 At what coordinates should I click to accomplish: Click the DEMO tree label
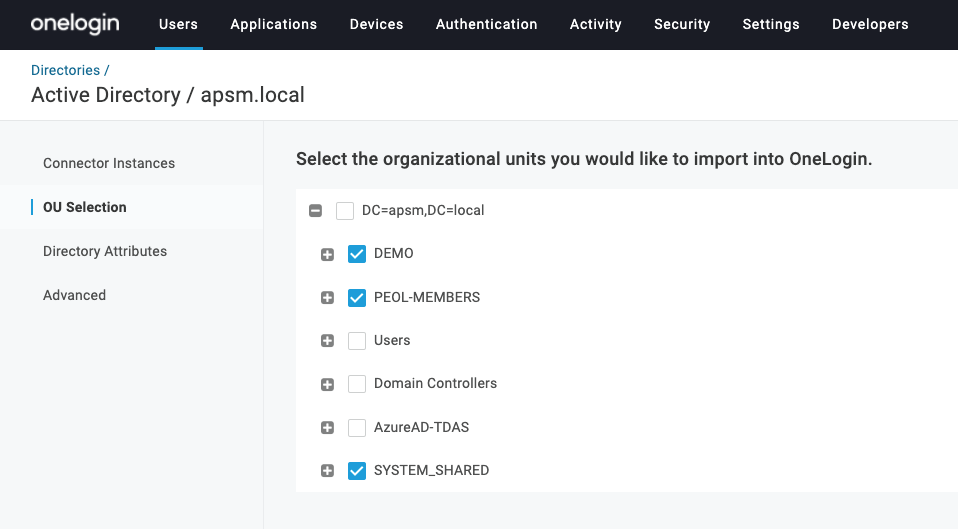pyautogui.click(x=393, y=254)
